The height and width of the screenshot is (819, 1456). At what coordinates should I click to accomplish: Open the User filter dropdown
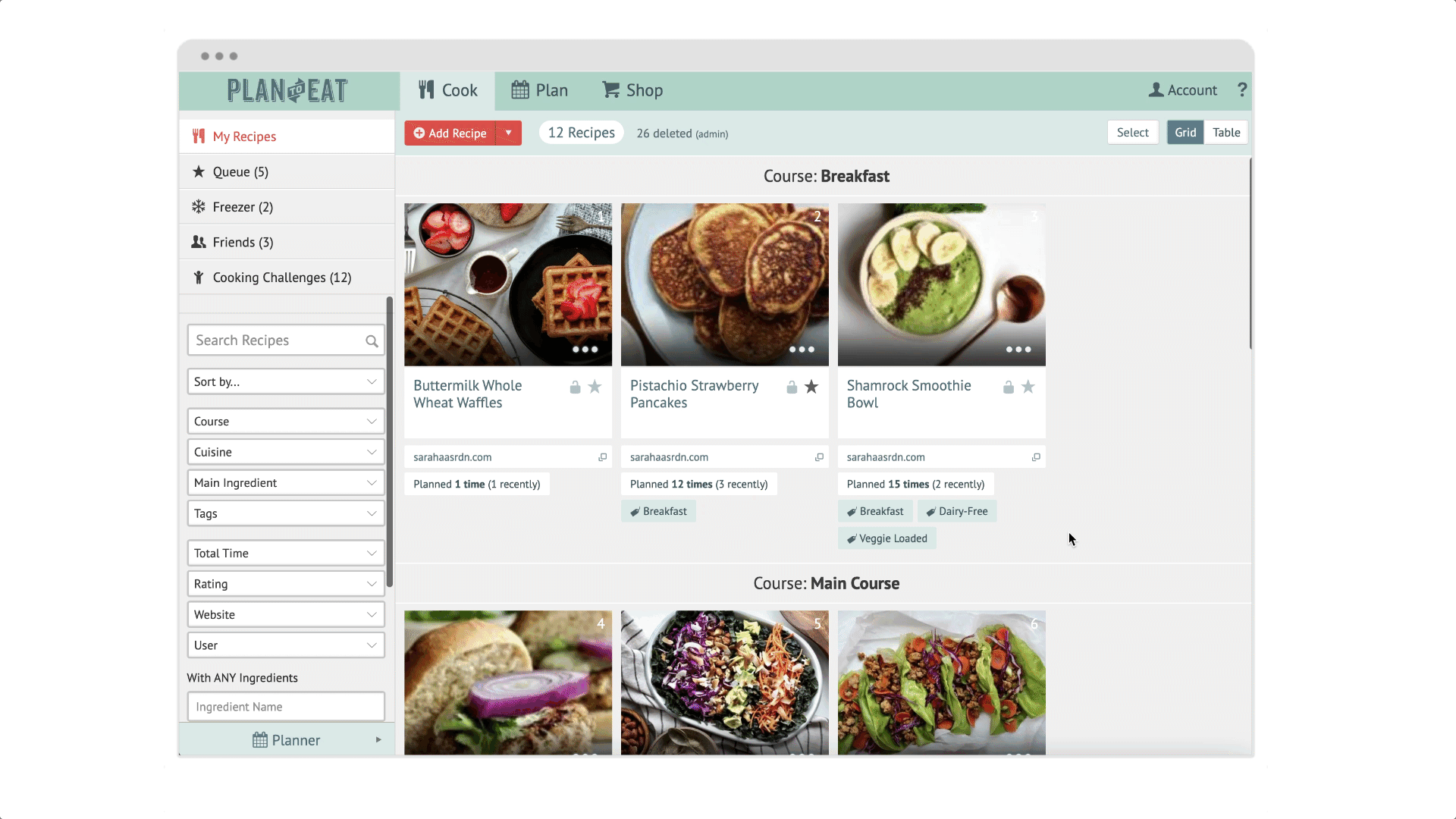coord(286,645)
